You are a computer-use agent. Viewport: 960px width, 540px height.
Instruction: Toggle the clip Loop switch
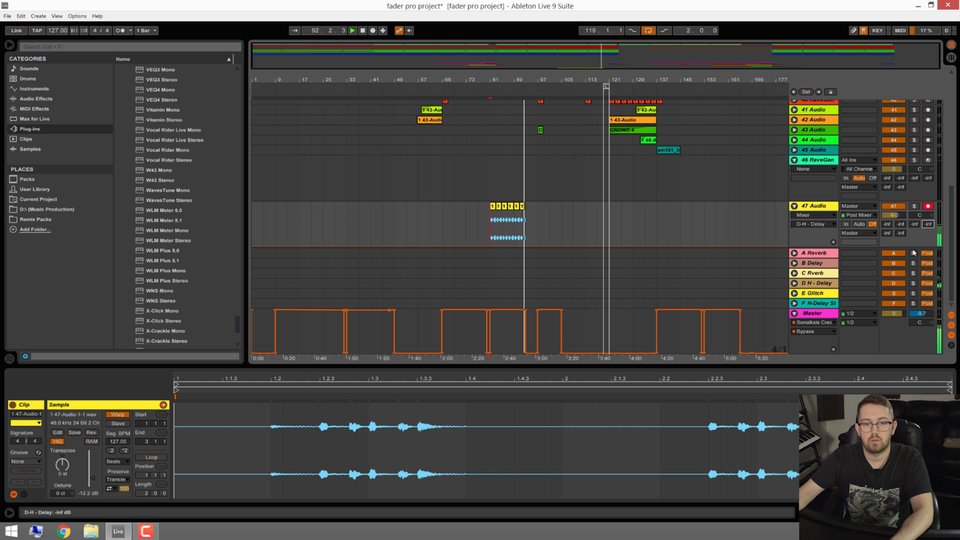coord(151,457)
